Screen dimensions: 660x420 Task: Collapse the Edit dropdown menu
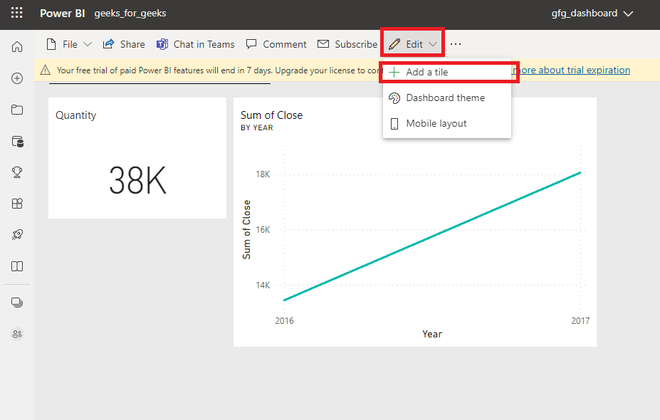[412, 44]
